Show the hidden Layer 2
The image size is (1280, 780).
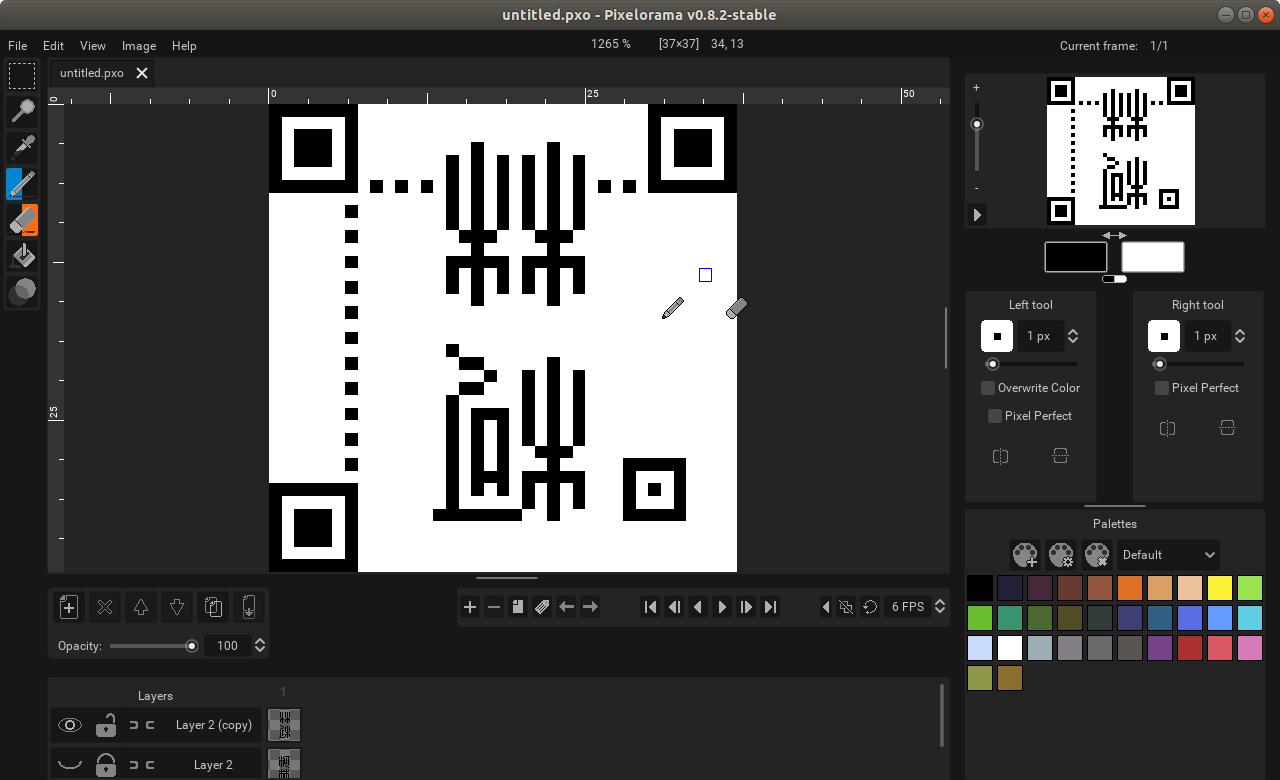pyautogui.click(x=70, y=765)
